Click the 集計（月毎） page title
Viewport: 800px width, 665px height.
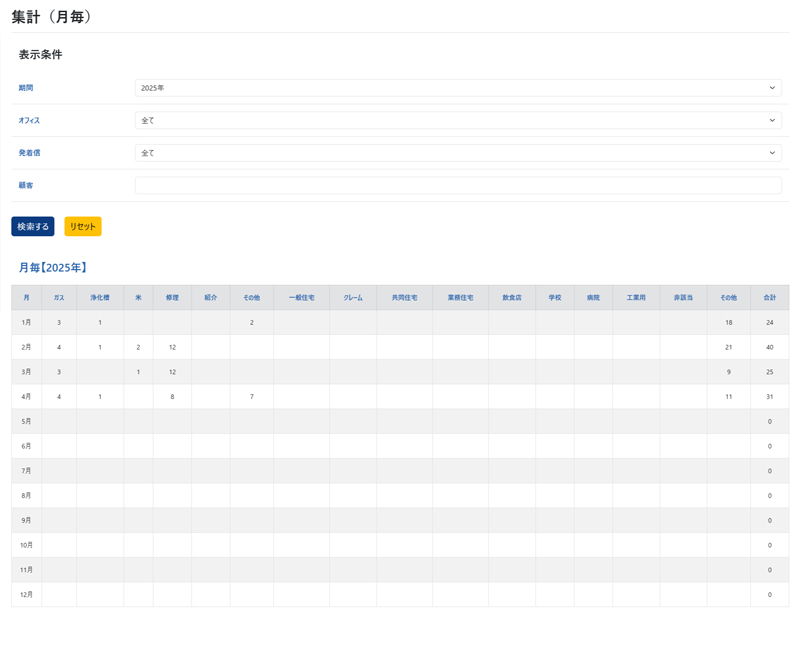tap(52, 17)
